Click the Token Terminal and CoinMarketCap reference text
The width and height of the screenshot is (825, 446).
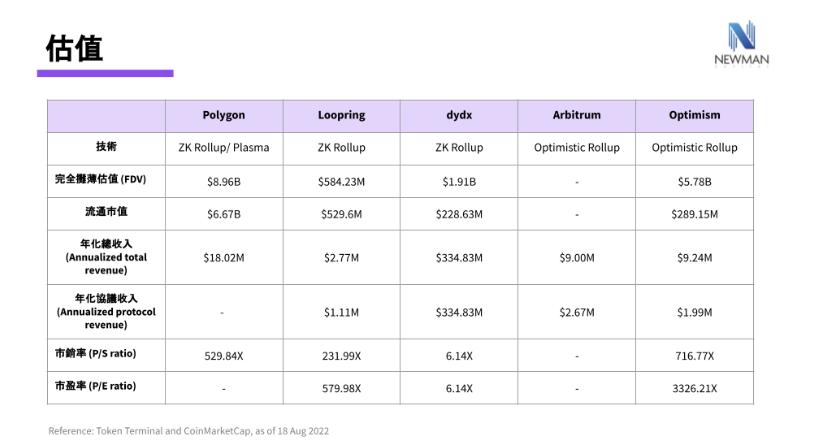pos(188,431)
